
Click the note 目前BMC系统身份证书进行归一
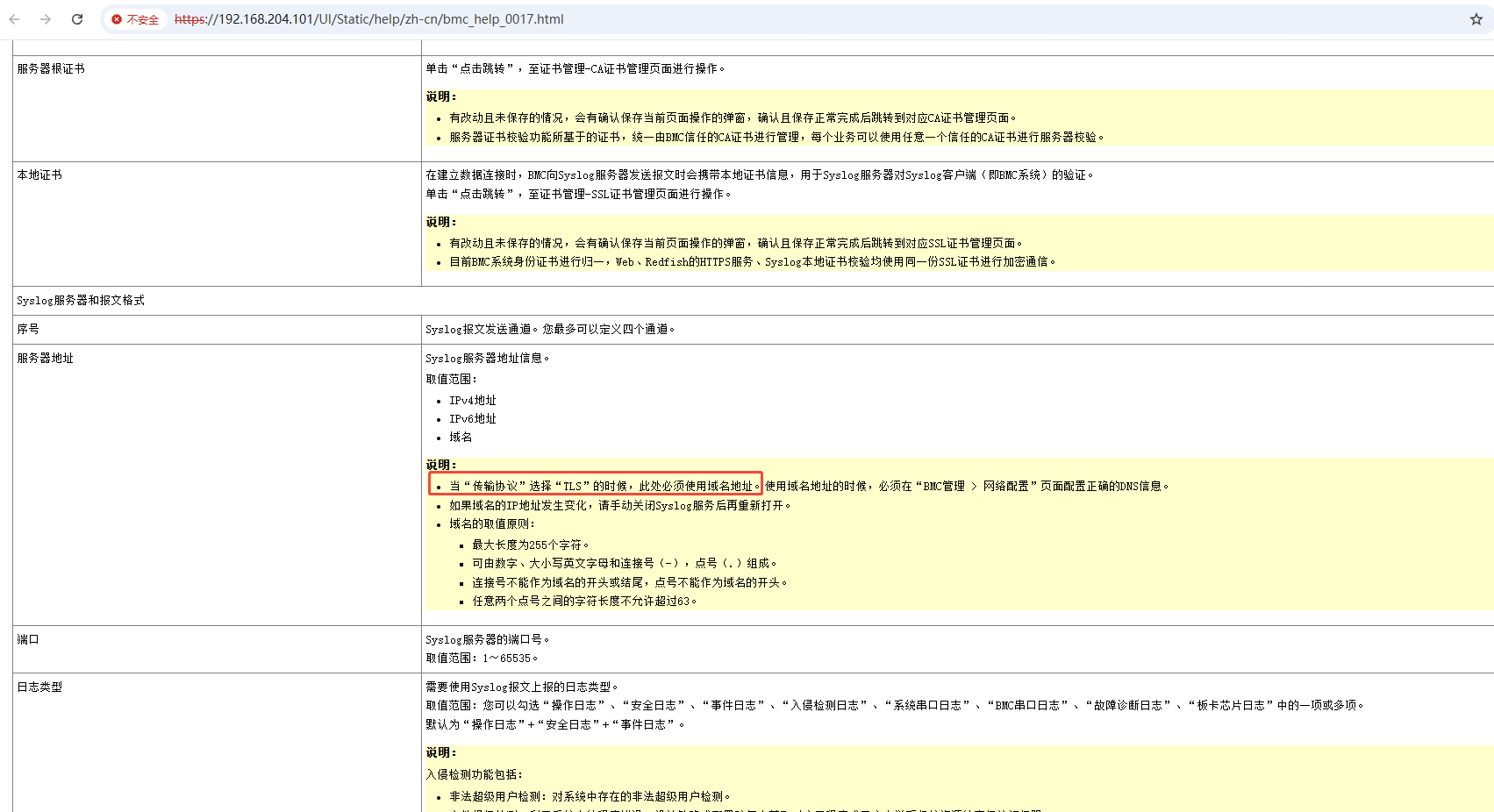pos(753,261)
